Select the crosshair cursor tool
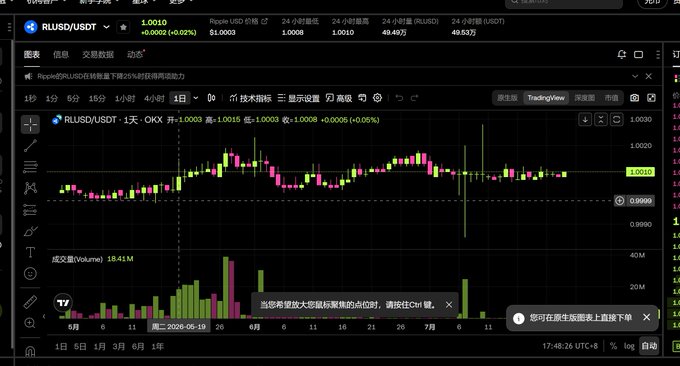Screen dimensions: 680x366 pos(30,124)
